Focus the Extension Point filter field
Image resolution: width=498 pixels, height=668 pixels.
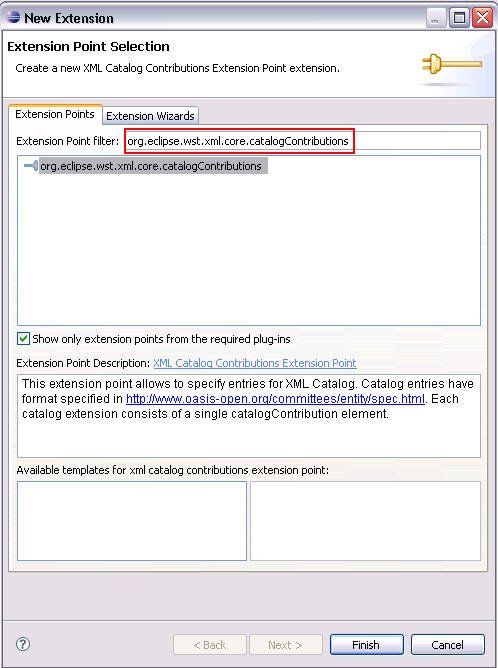tap(302, 141)
